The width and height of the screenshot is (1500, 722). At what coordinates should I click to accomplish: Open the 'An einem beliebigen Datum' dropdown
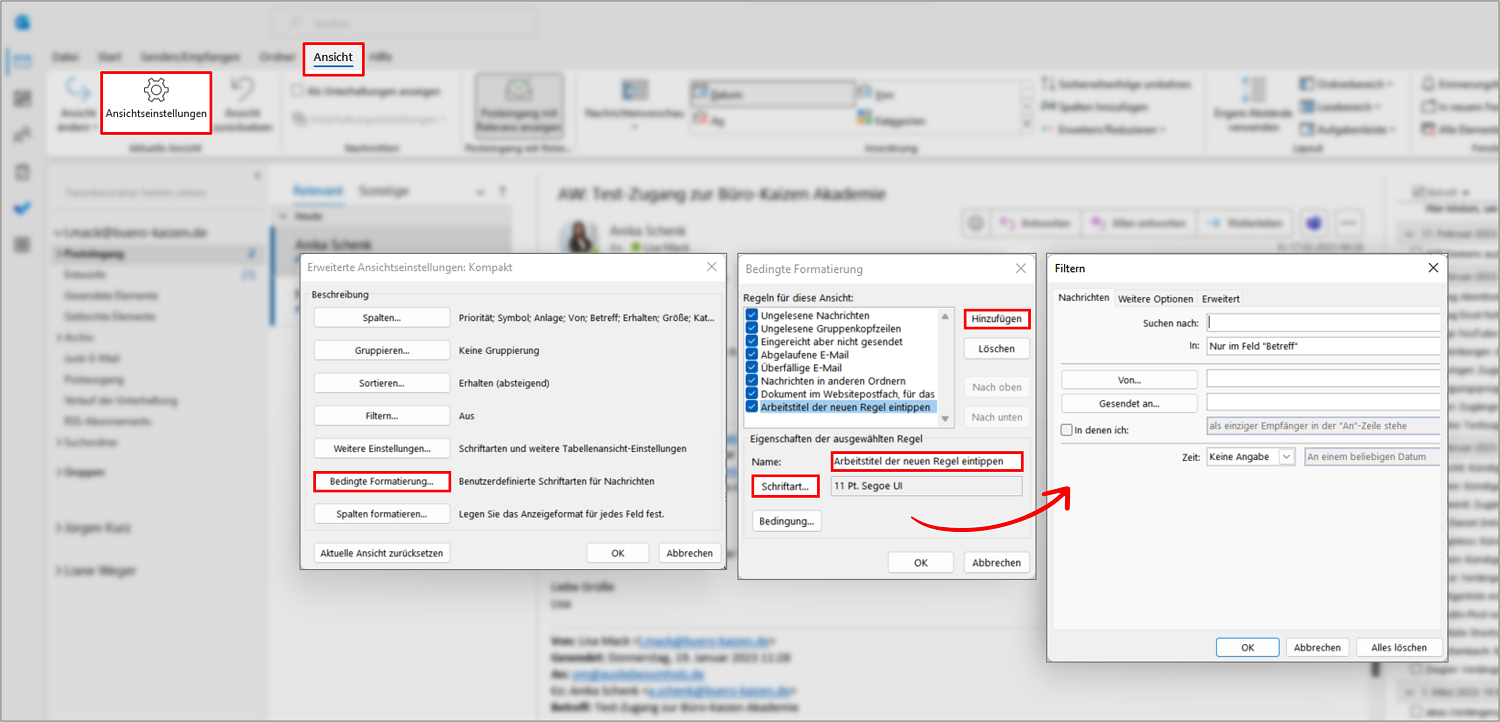coord(1372,457)
